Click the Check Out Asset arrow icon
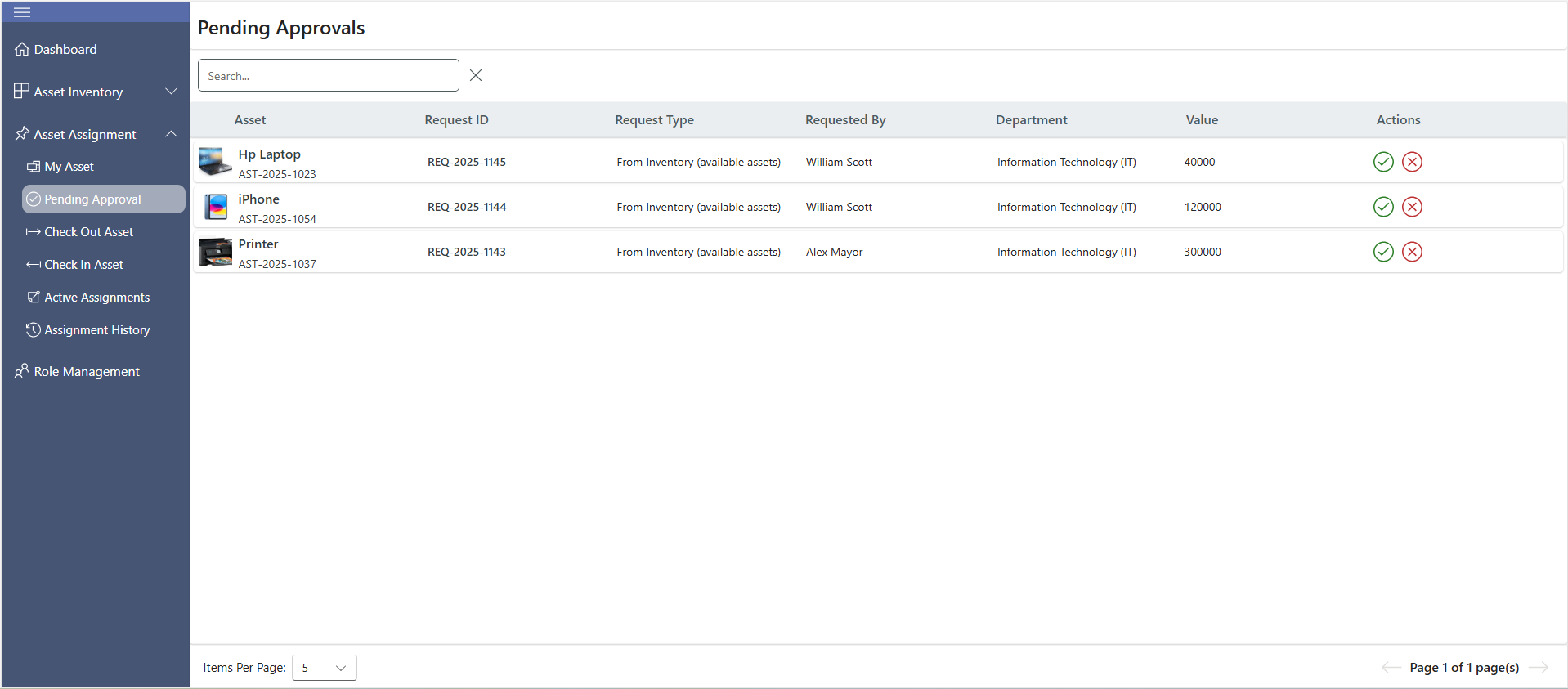 pos(34,232)
